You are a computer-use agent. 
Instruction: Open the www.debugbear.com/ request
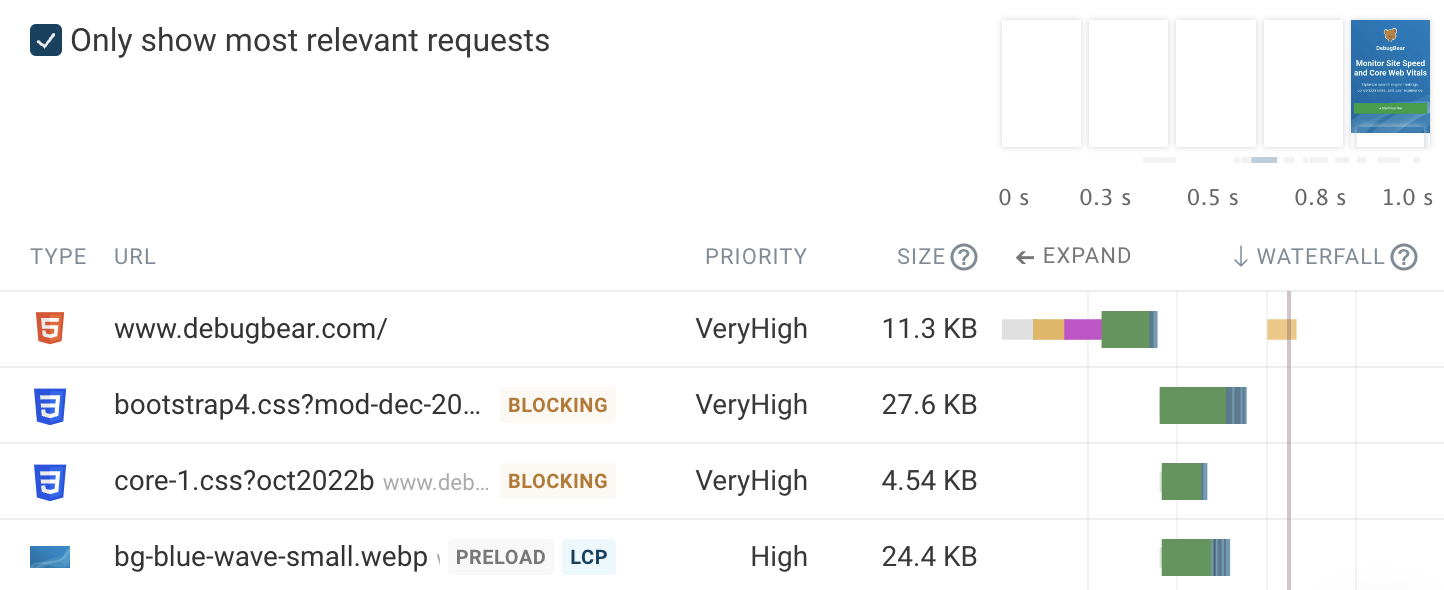[250, 329]
